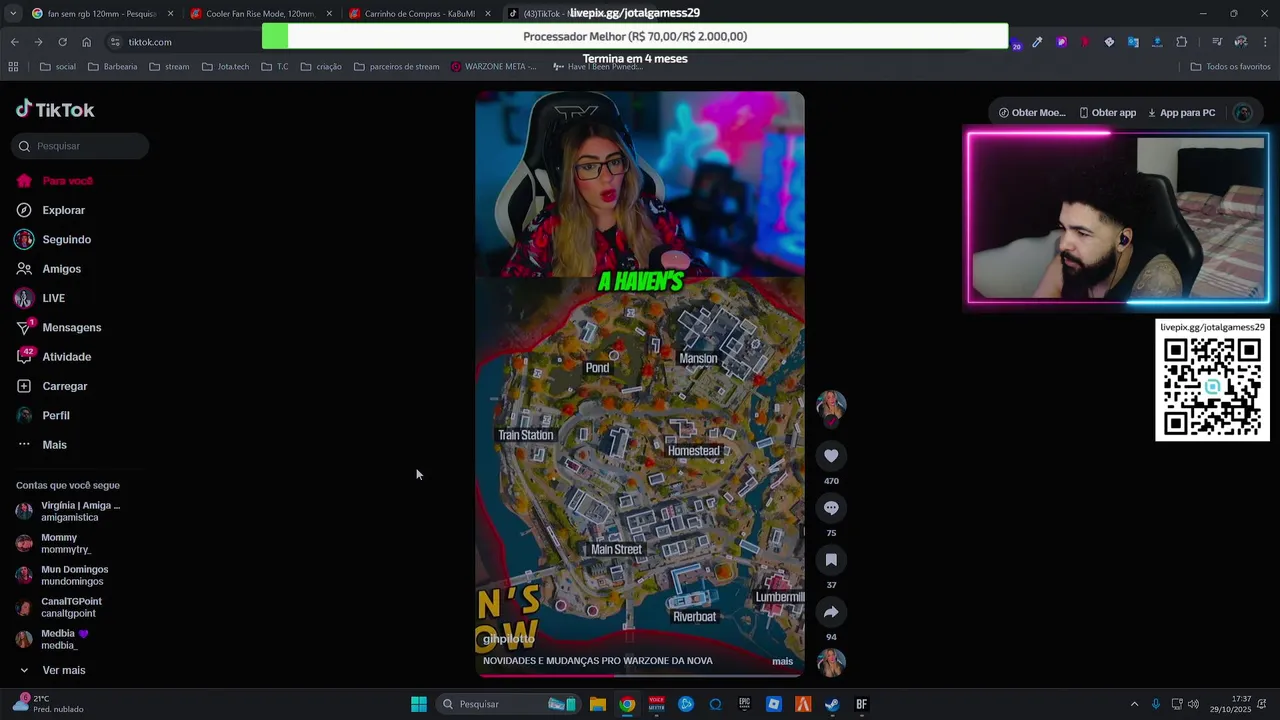1280x720 pixels.
Task: Share the video with arrow icon
Action: coord(831,612)
